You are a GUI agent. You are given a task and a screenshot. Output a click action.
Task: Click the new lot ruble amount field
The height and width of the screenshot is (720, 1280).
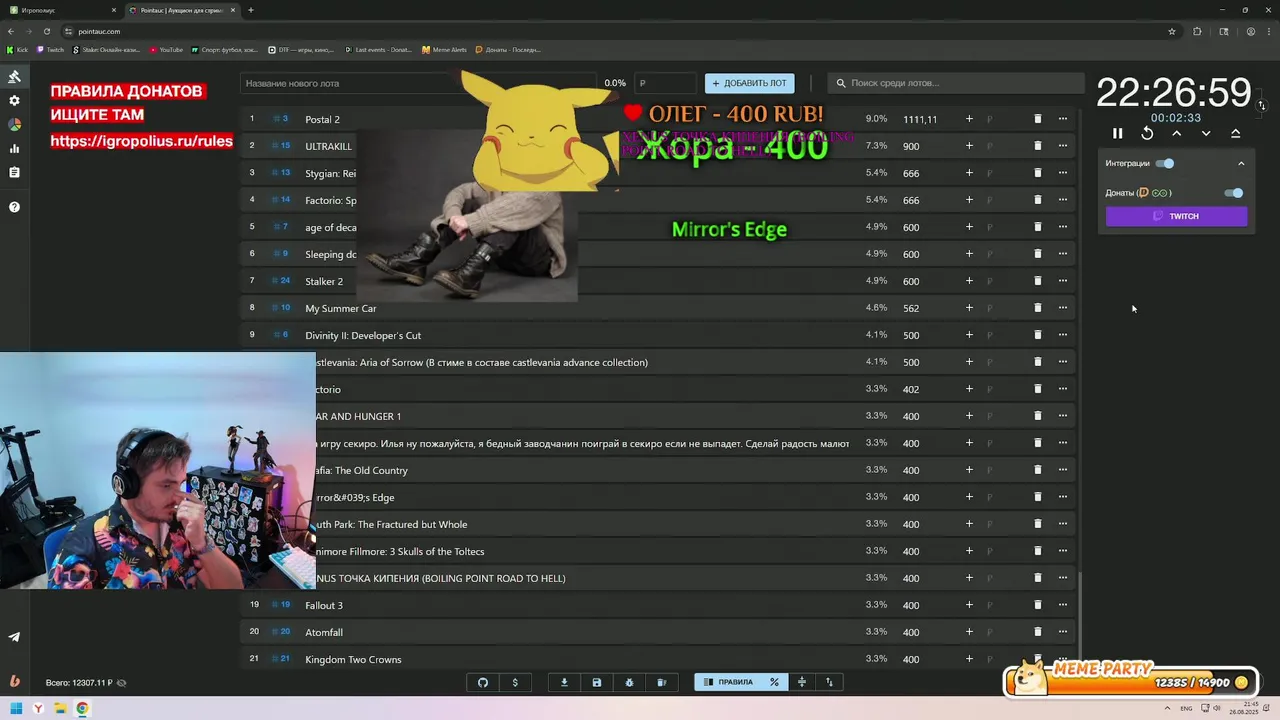(x=665, y=83)
